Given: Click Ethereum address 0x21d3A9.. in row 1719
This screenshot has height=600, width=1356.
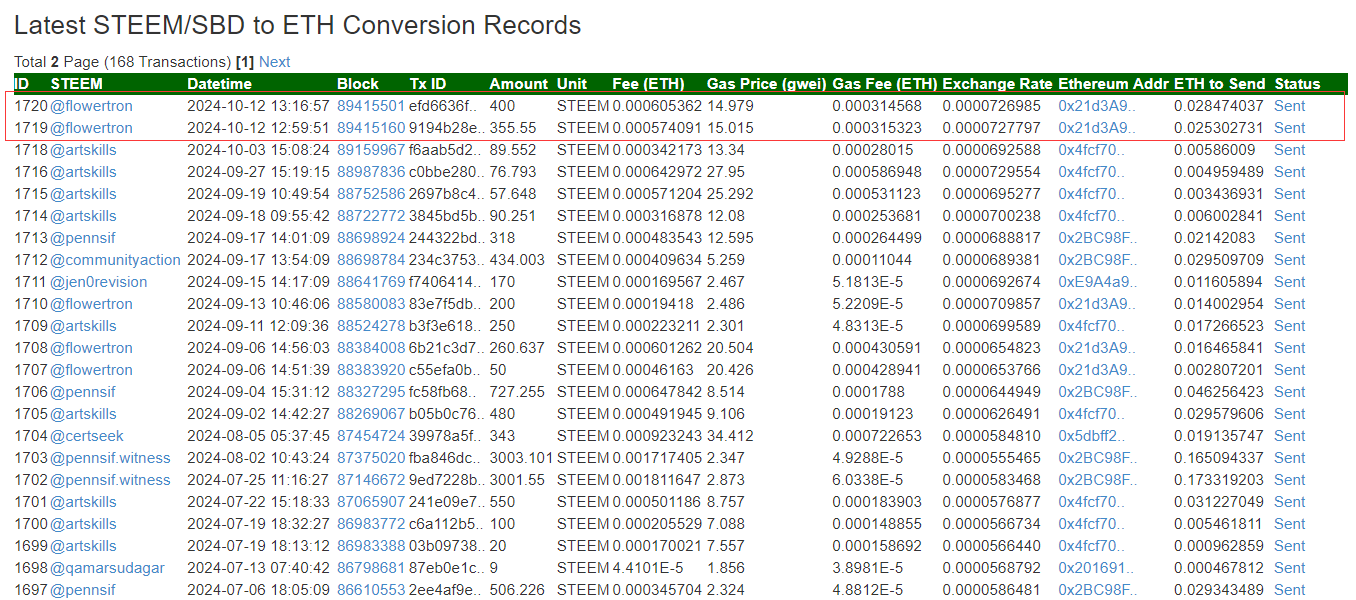Looking at the screenshot, I should [x=1097, y=128].
